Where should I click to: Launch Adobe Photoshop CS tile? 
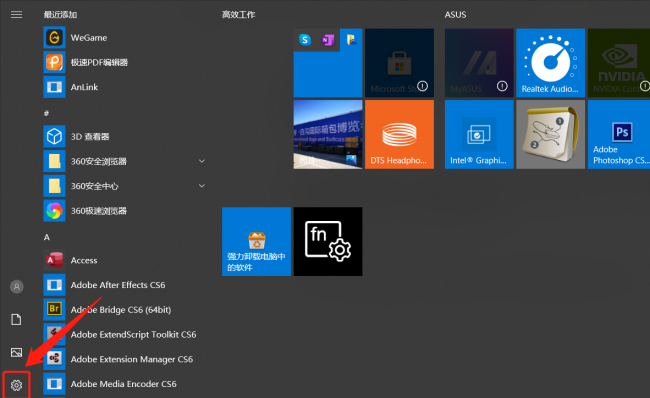619,134
